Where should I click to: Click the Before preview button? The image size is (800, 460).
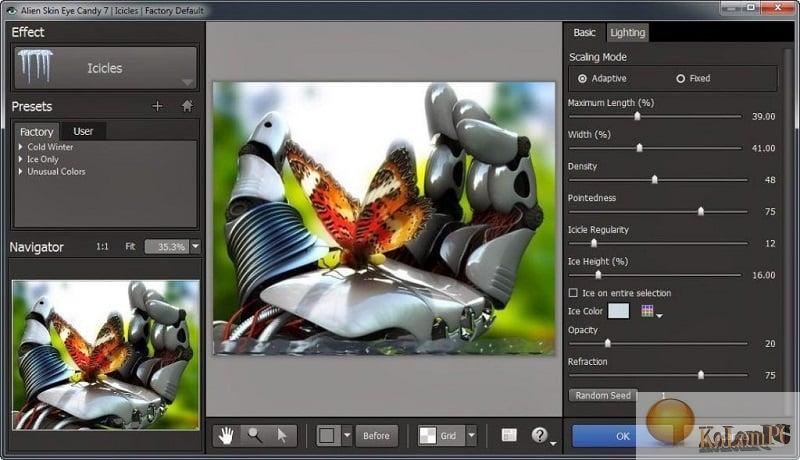pos(377,436)
